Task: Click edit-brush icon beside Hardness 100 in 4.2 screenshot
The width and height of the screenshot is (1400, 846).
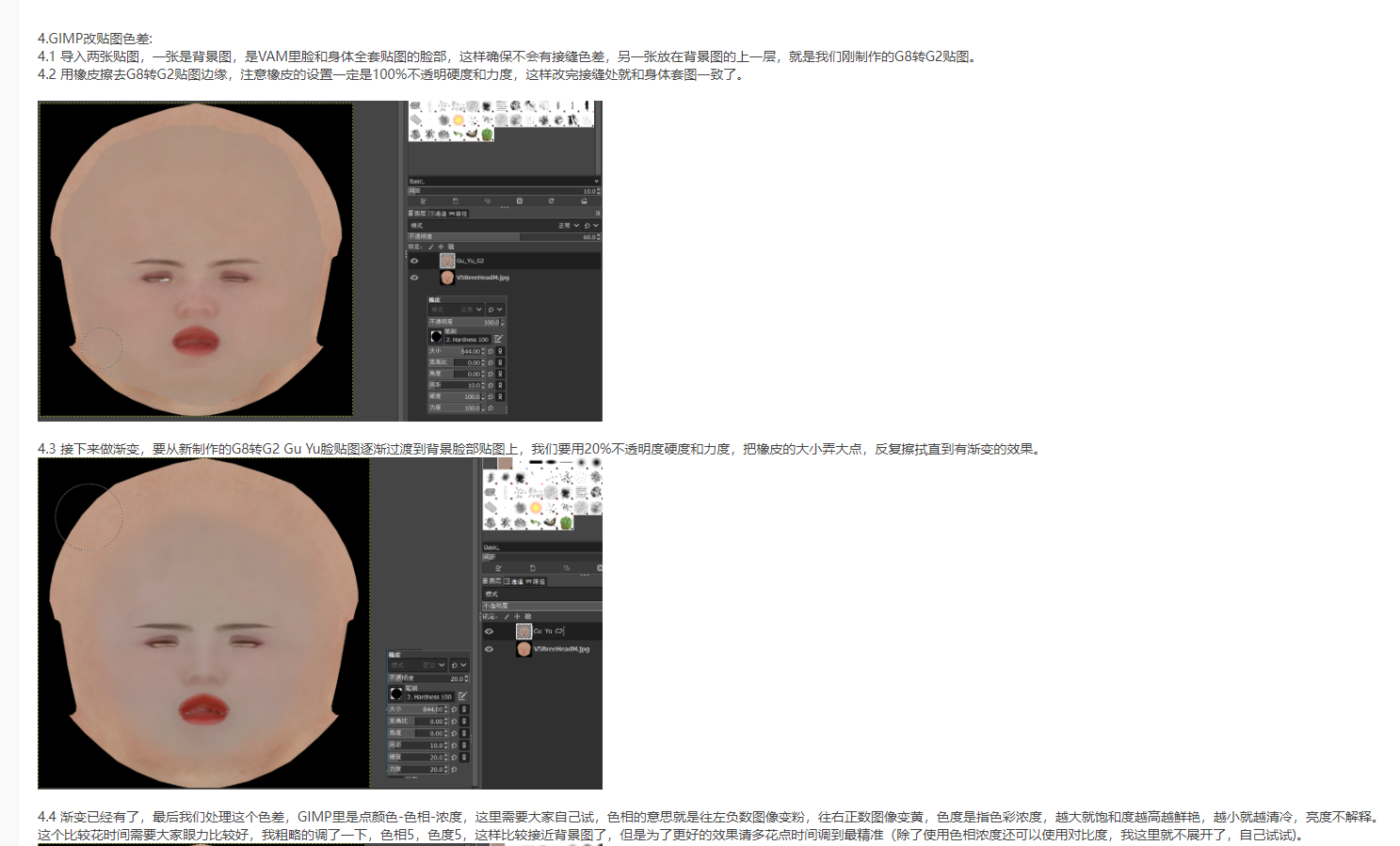Action: tap(499, 339)
